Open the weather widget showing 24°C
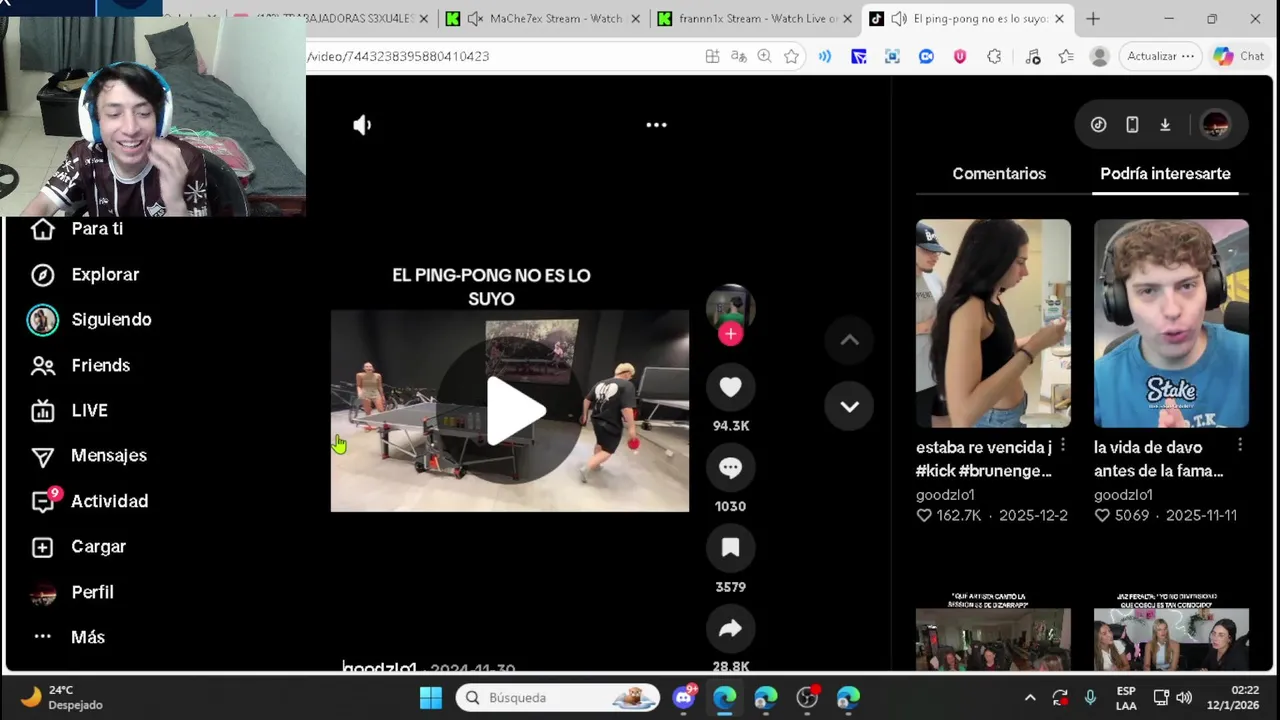This screenshot has height=720, width=1280. pos(60,697)
